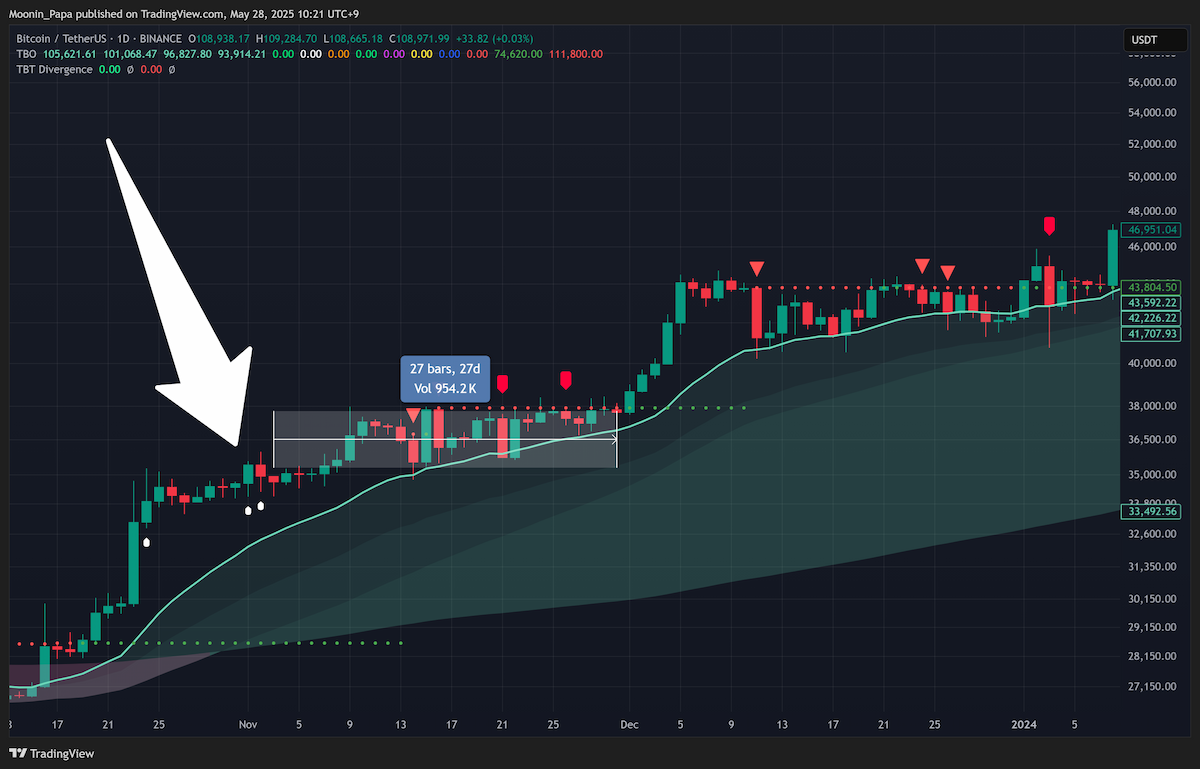Image resolution: width=1200 pixels, height=769 pixels.
Task: Click the red triangle signal above the Dec 11 candle
Action: [757, 268]
